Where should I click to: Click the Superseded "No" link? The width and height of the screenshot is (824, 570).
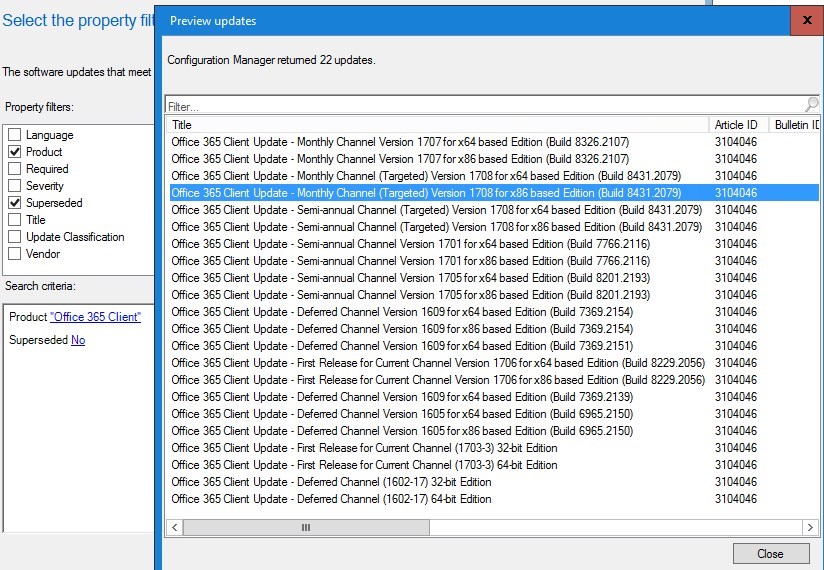pyautogui.click(x=78, y=340)
